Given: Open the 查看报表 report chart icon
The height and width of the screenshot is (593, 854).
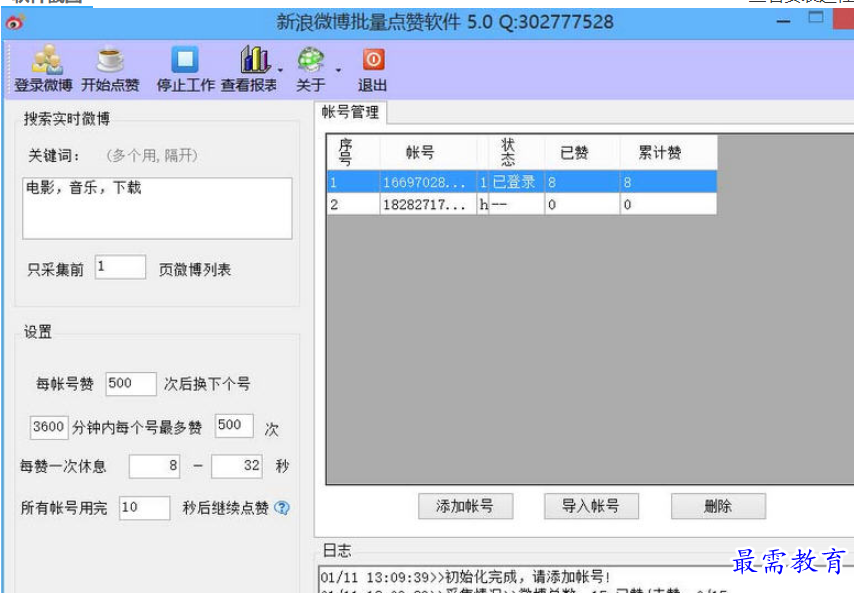Looking at the screenshot, I should [x=249, y=68].
